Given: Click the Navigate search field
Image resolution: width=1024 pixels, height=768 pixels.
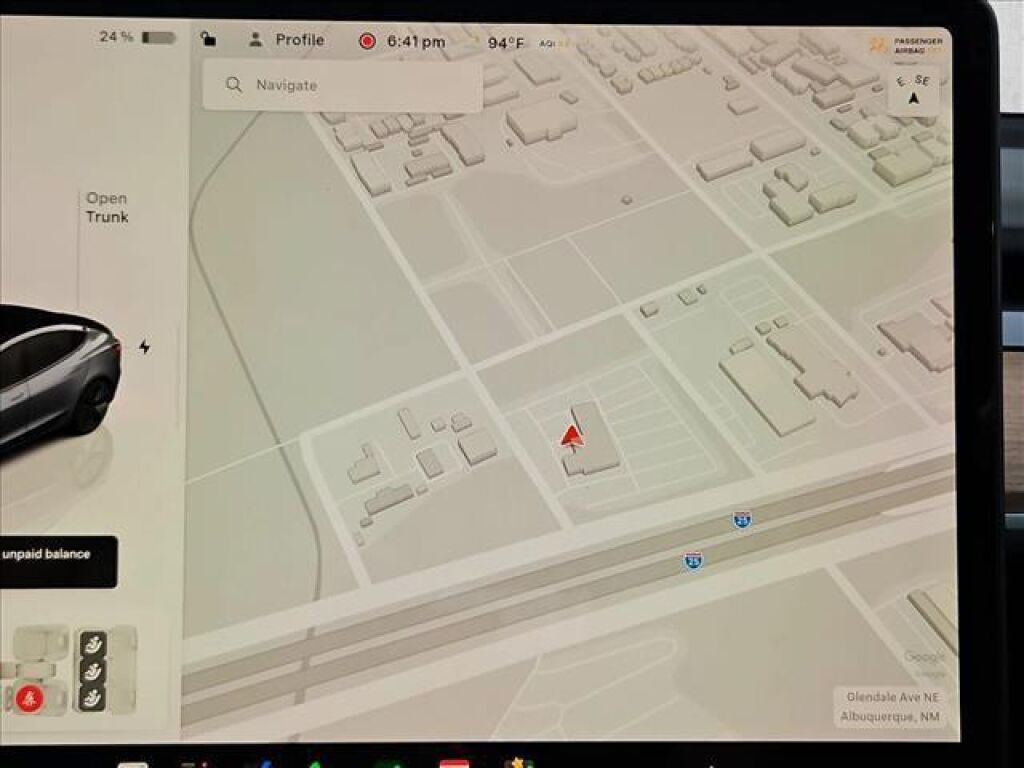Looking at the screenshot, I should tap(343, 85).
